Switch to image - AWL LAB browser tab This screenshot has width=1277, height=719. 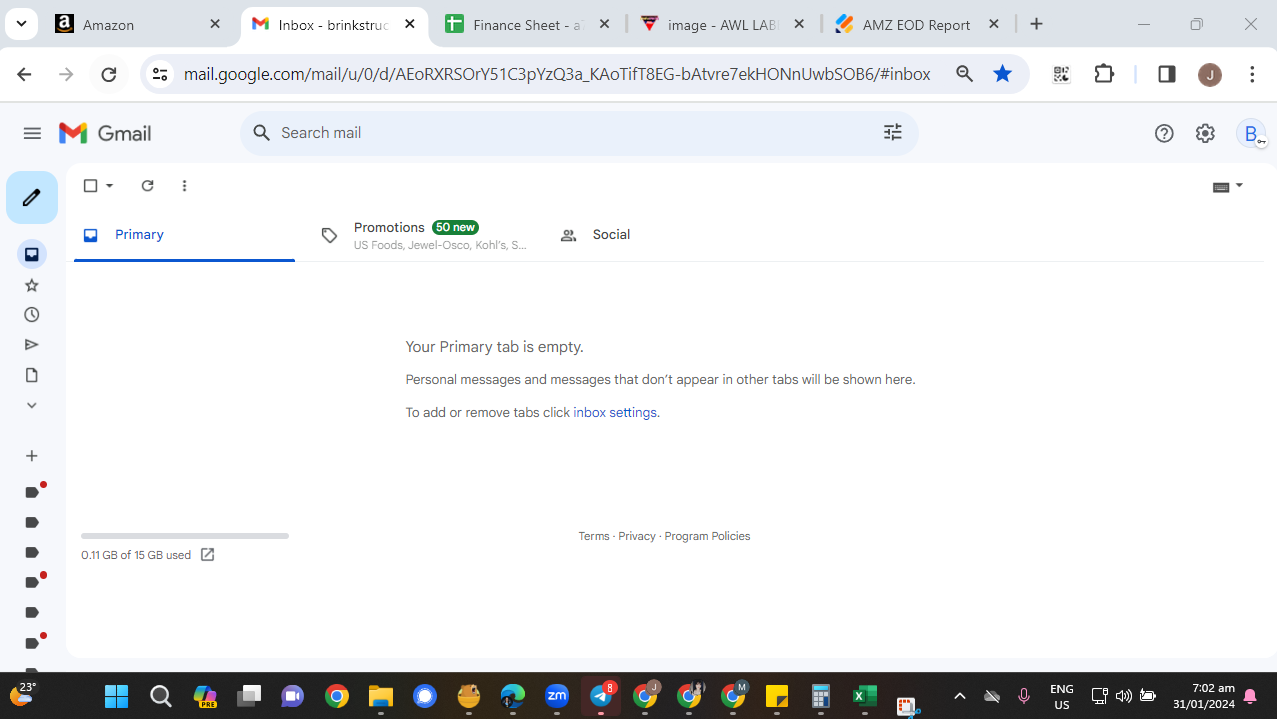click(x=723, y=25)
